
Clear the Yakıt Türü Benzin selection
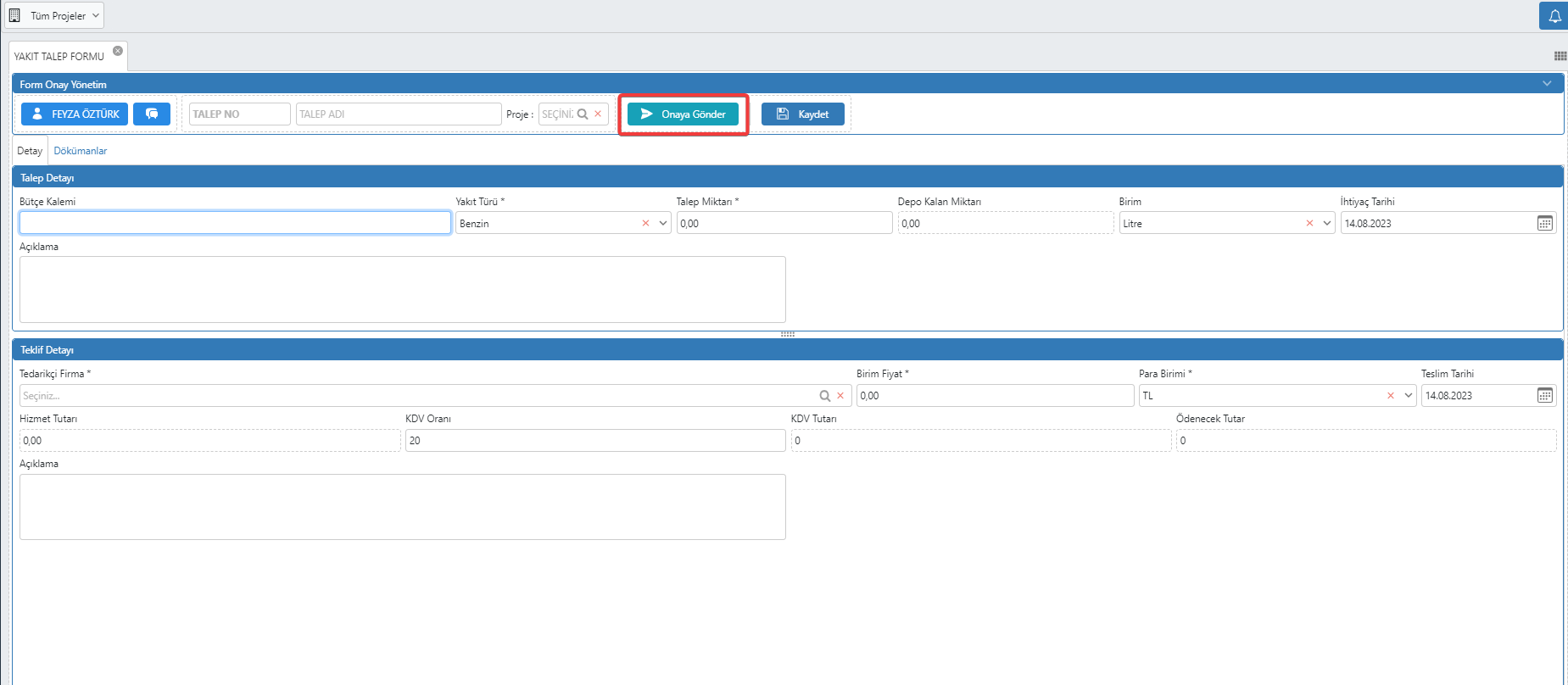point(645,223)
